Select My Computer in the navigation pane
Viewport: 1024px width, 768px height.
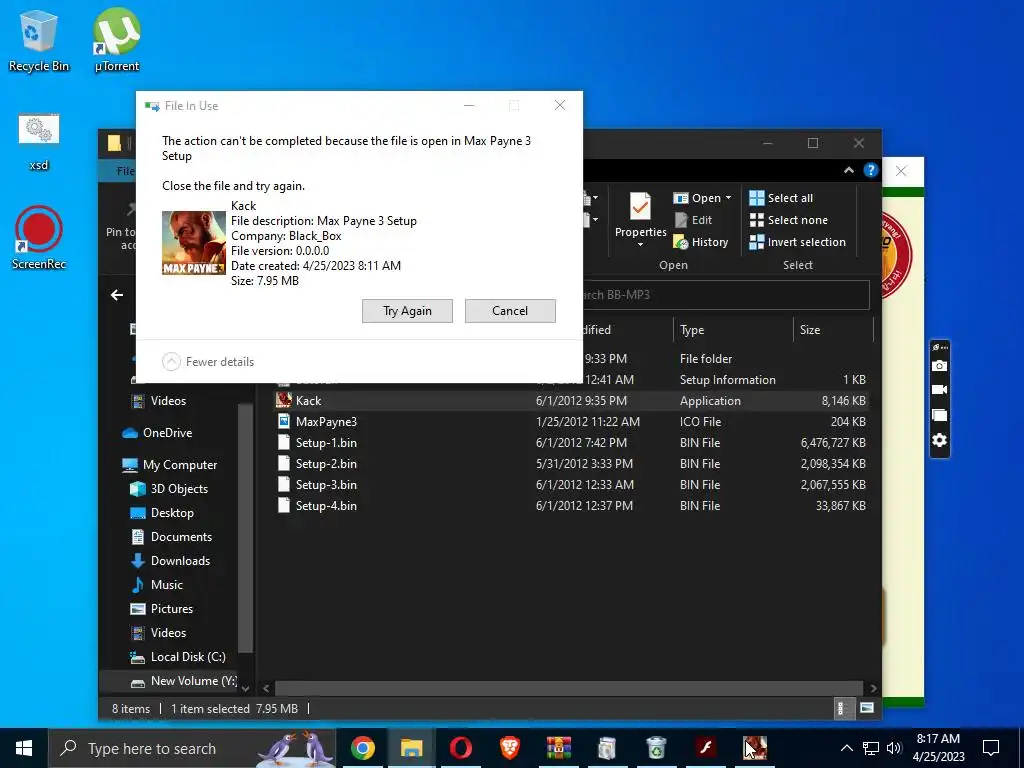170,465
